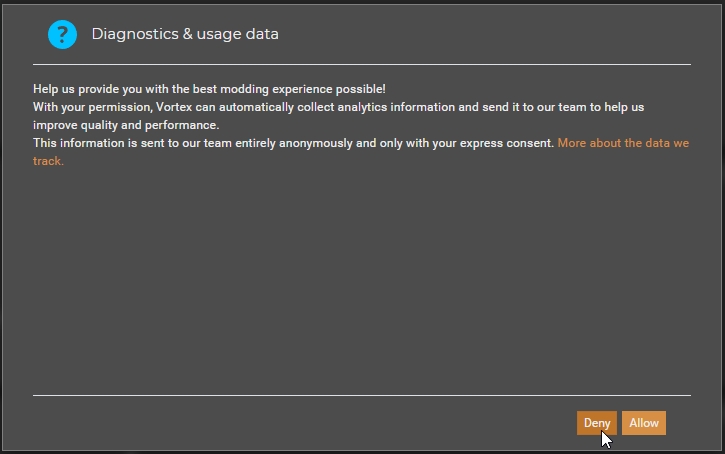Viewport: 725px width, 454px height.
Task: Click the wrapped "track." link text
Action: click(x=48, y=161)
